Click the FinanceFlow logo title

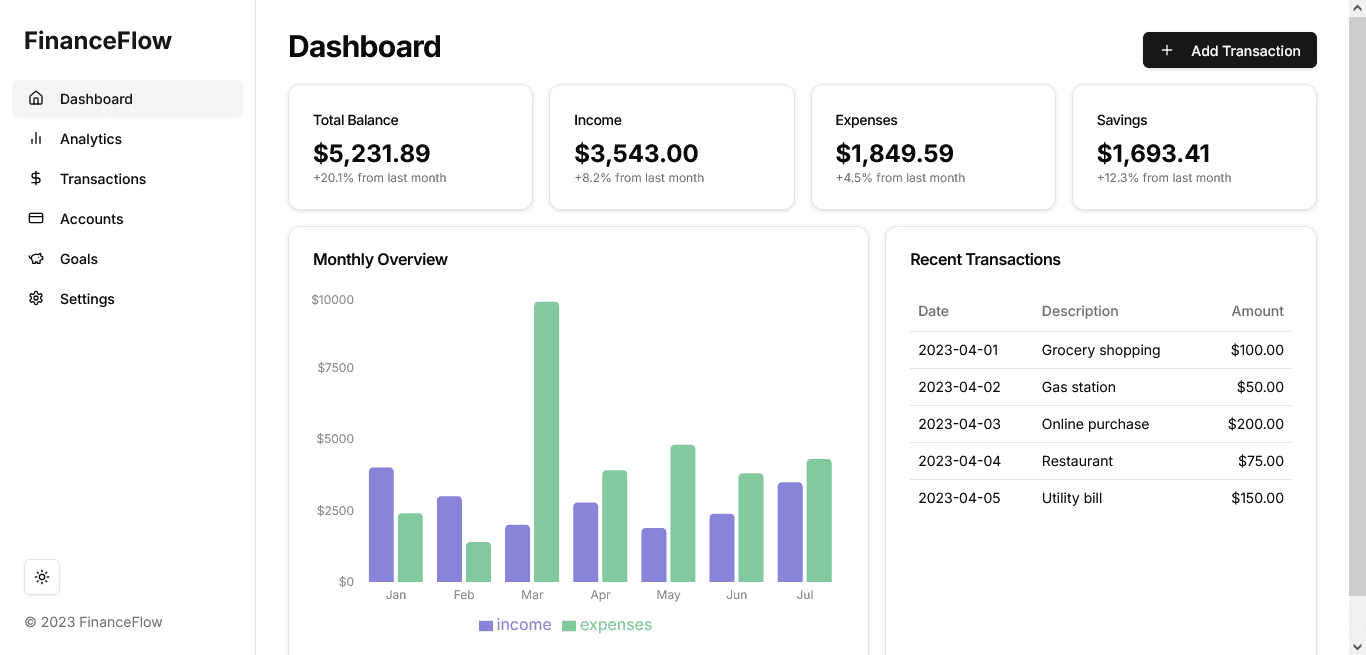[98, 41]
